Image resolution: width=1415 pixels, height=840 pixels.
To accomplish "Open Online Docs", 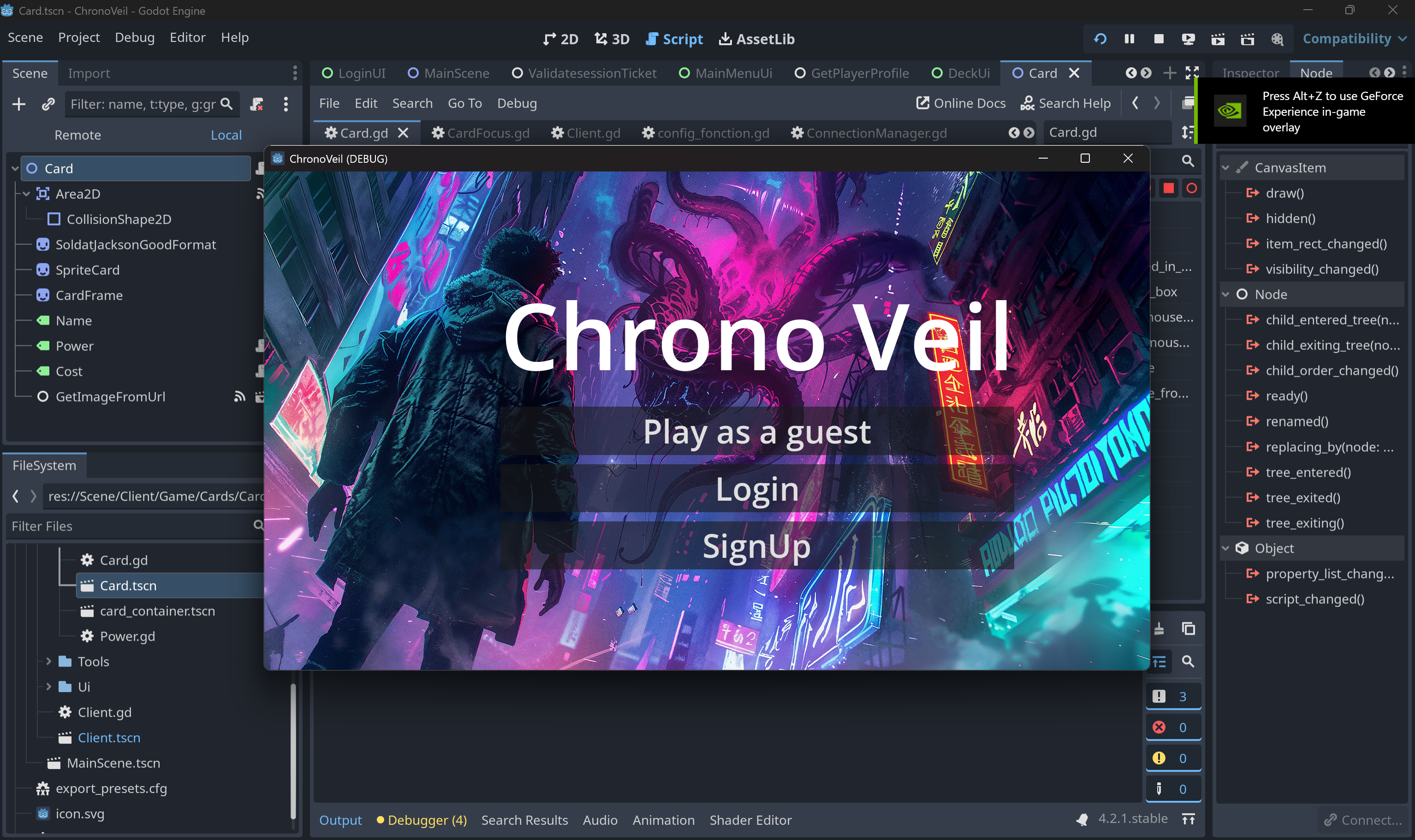I will point(960,104).
